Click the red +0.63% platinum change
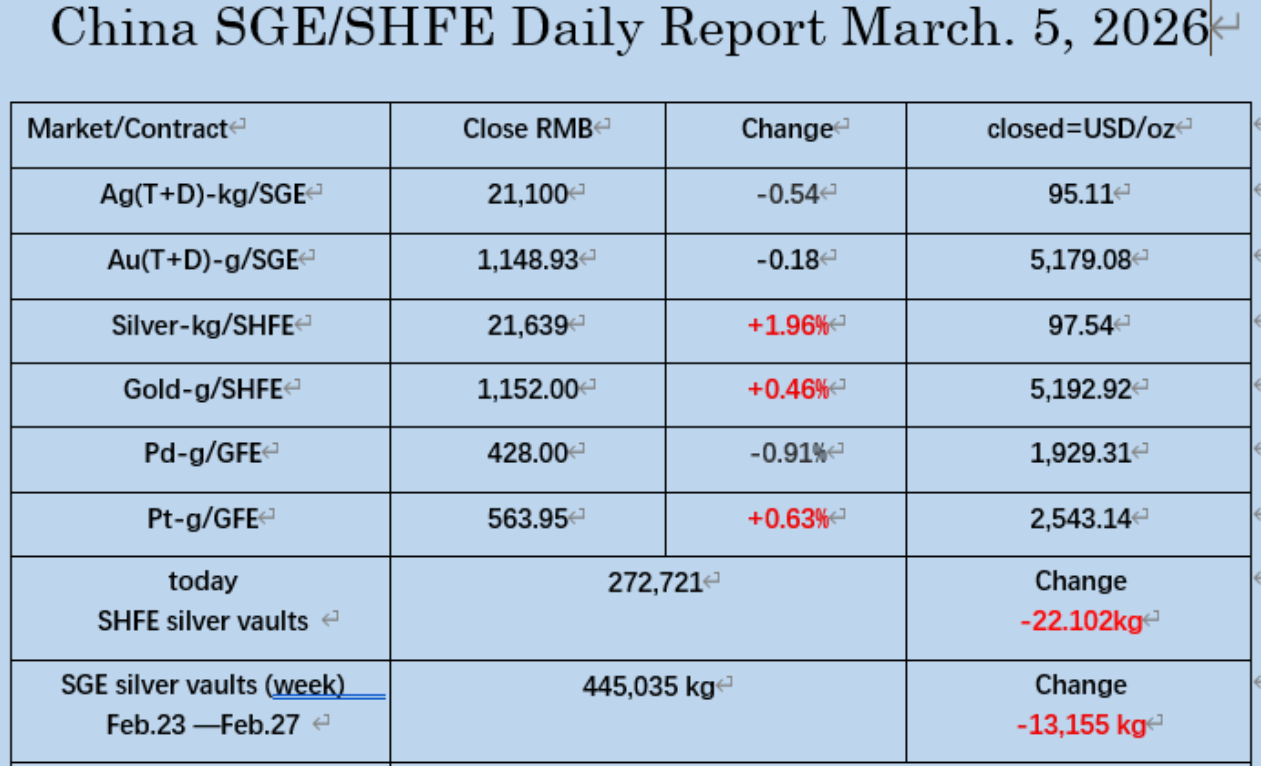Screen dimensions: 1261x766 pyautogui.click(x=788, y=518)
